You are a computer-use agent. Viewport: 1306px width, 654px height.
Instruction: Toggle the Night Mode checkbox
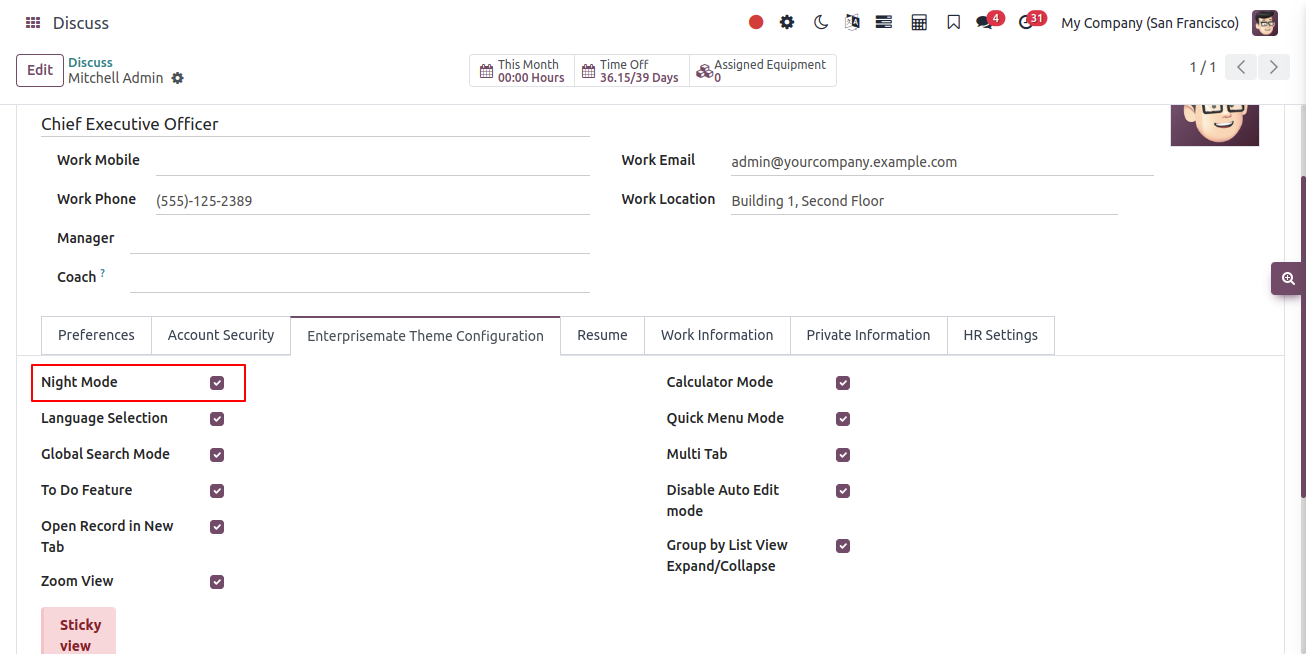point(217,383)
